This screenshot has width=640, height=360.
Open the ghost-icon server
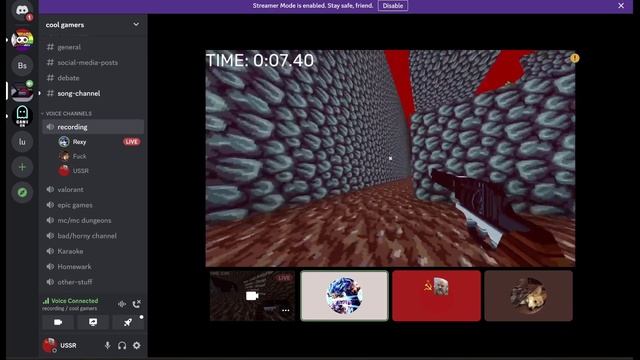(22, 116)
